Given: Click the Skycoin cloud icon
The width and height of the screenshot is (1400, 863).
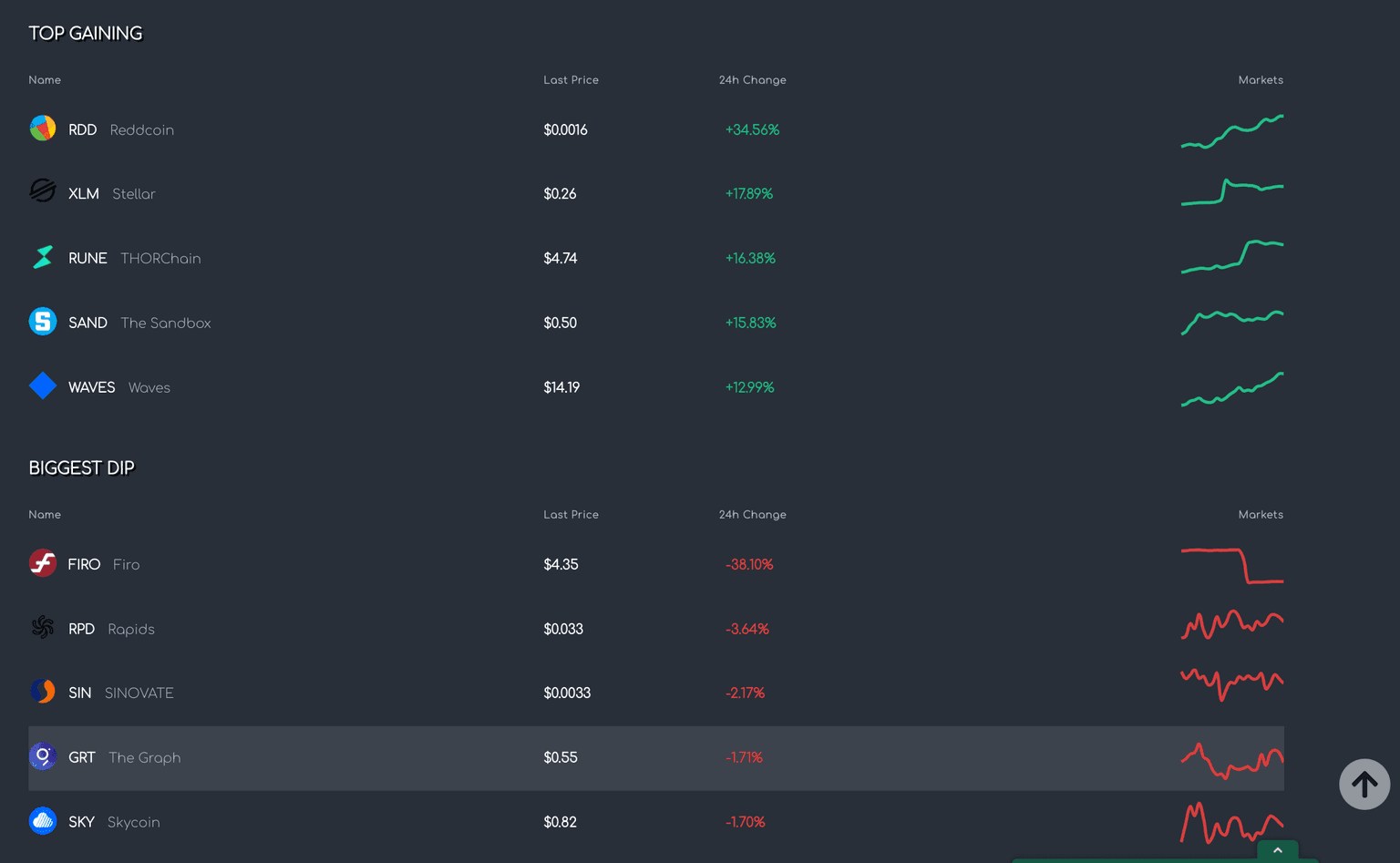Looking at the screenshot, I should [43, 821].
